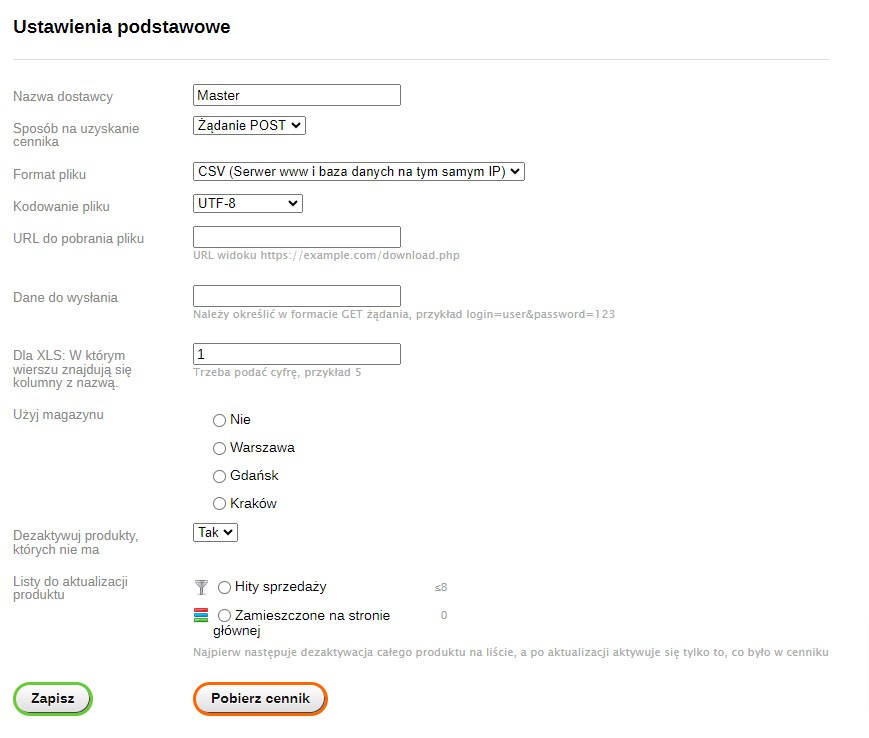Focus the Nazwa dostawcy field containing Master
The image size is (869, 738).
296,95
